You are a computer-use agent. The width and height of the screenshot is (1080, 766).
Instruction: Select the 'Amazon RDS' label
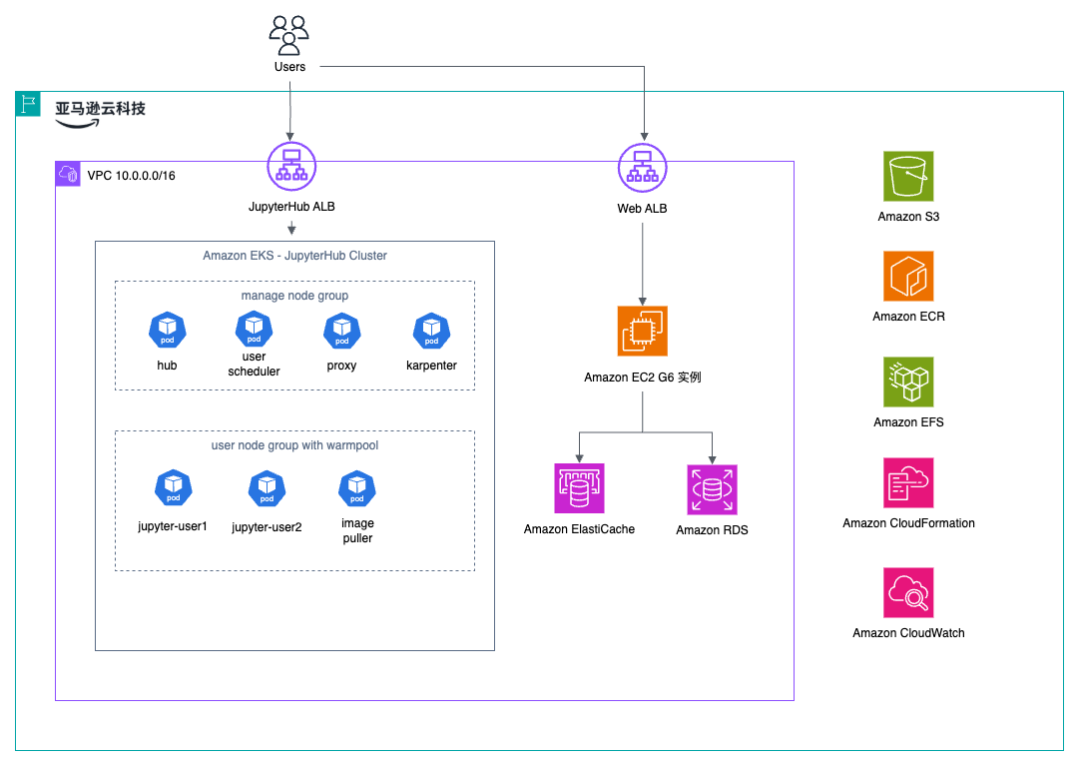pos(712,530)
